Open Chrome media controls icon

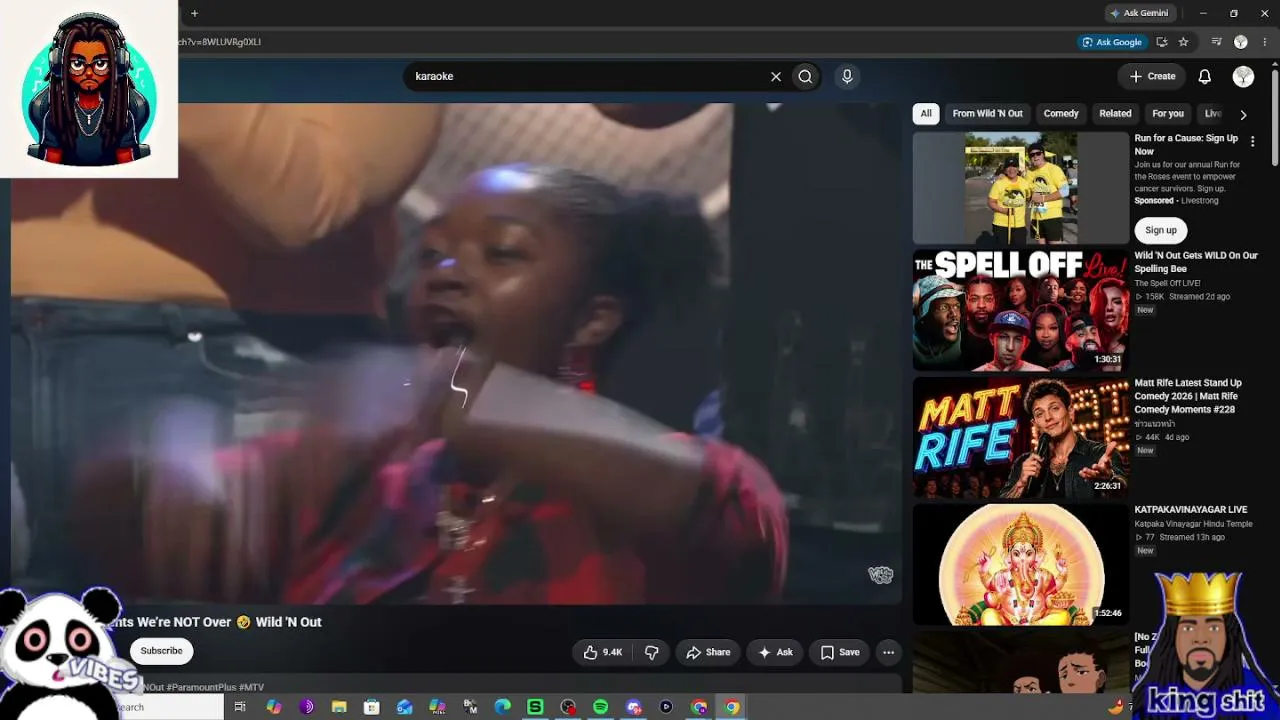point(1216,42)
